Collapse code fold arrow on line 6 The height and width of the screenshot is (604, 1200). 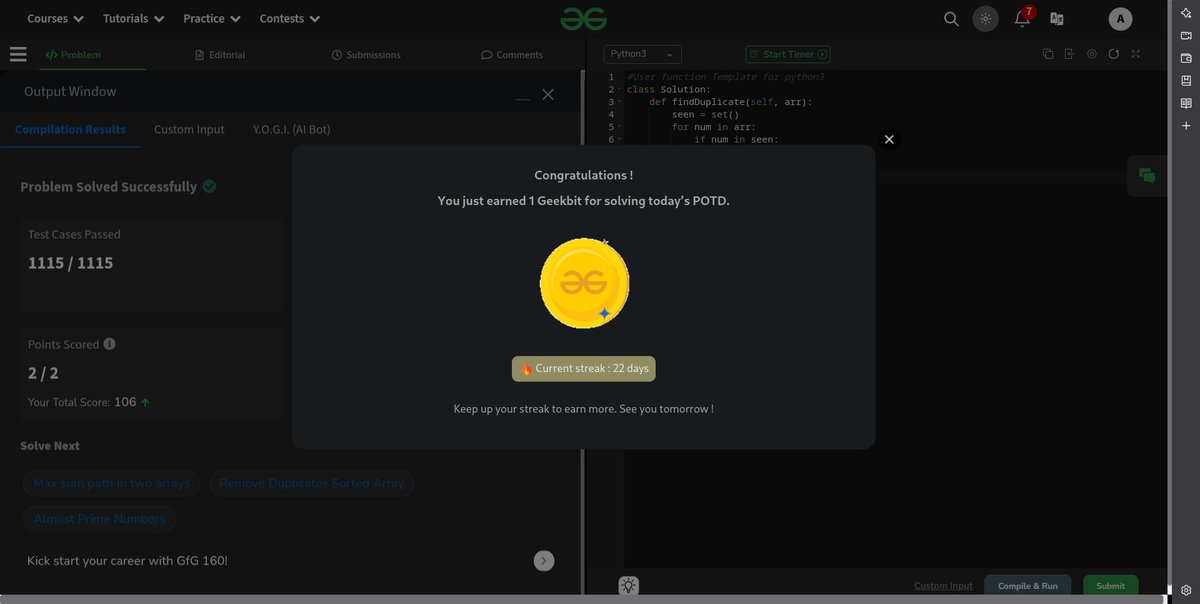click(619, 139)
